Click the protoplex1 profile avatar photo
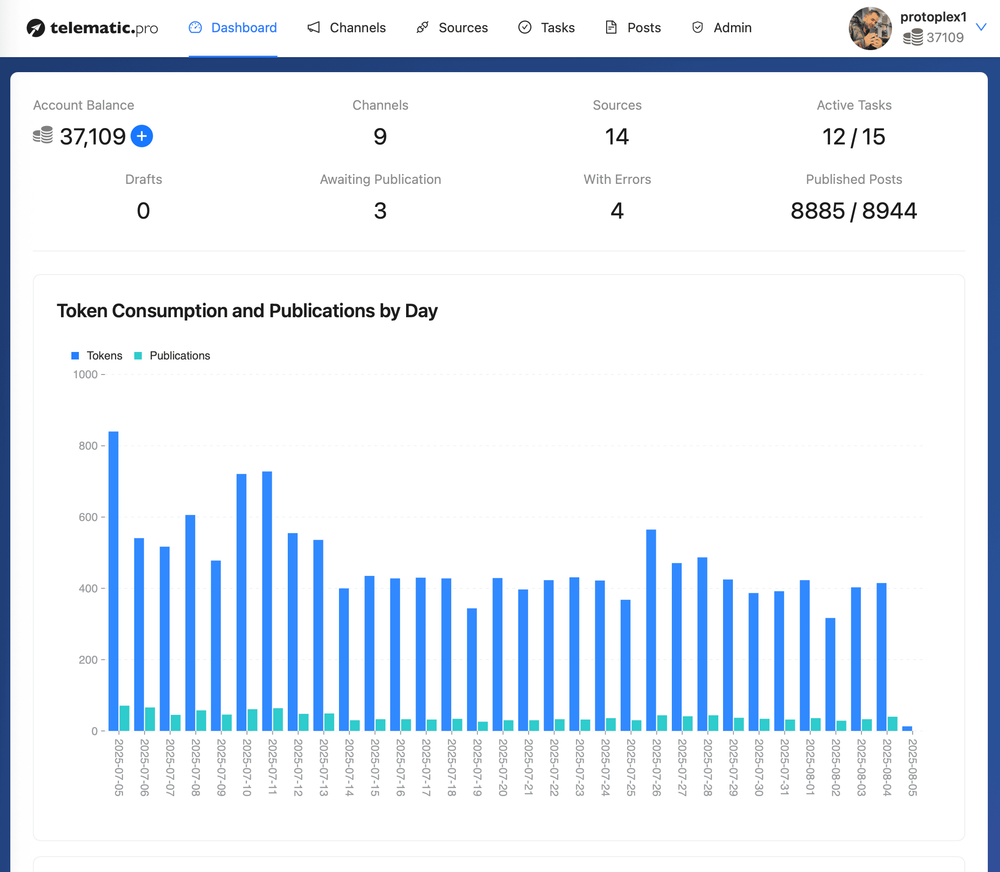The image size is (1000, 872). (871, 28)
